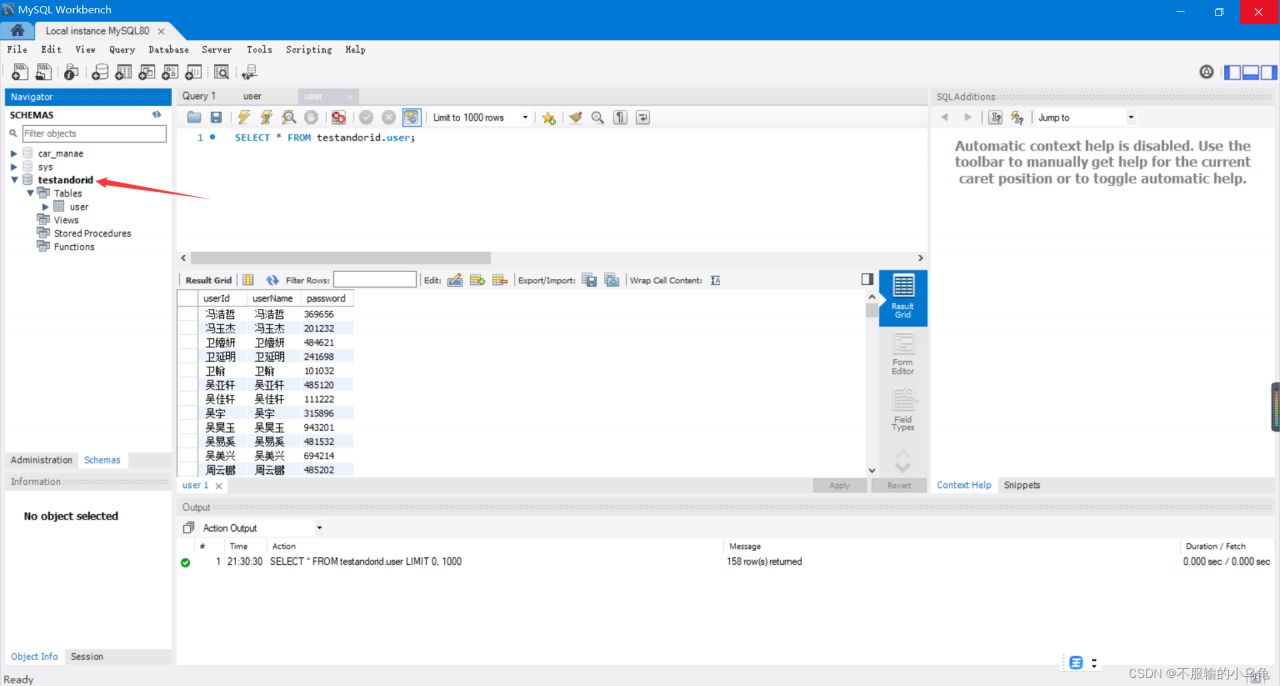Click the Filter objects search field
This screenshot has height=686, width=1280.
(x=94, y=133)
